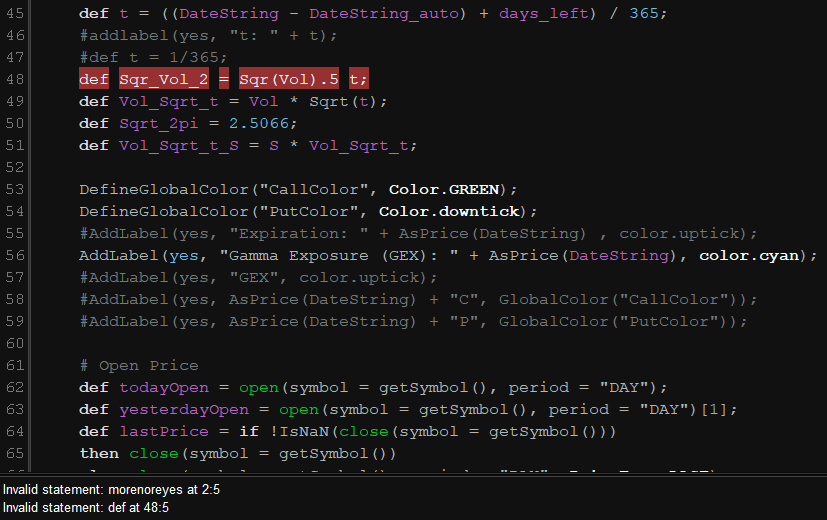Click line number 60 beside the blank line
The height and width of the screenshot is (520, 827).
pyautogui.click(x=14, y=343)
